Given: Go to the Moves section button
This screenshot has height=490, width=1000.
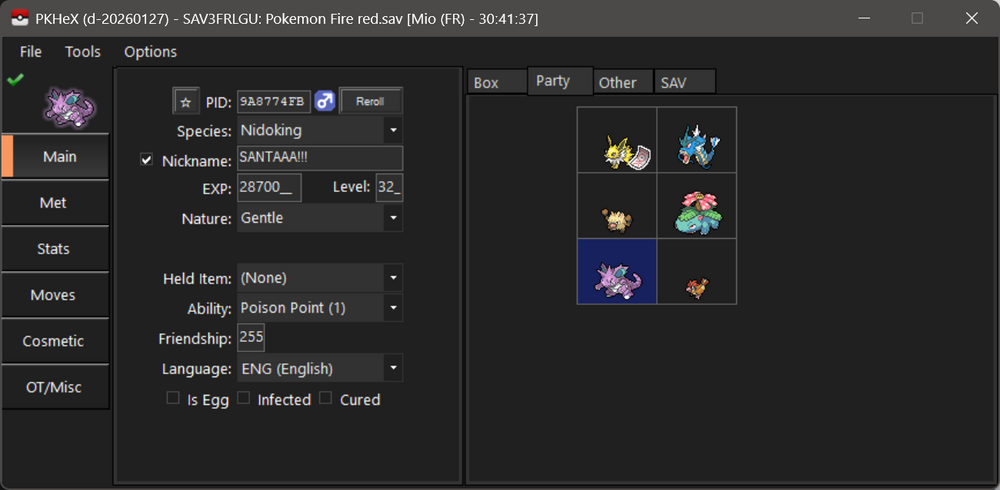Looking at the screenshot, I should 54,295.
